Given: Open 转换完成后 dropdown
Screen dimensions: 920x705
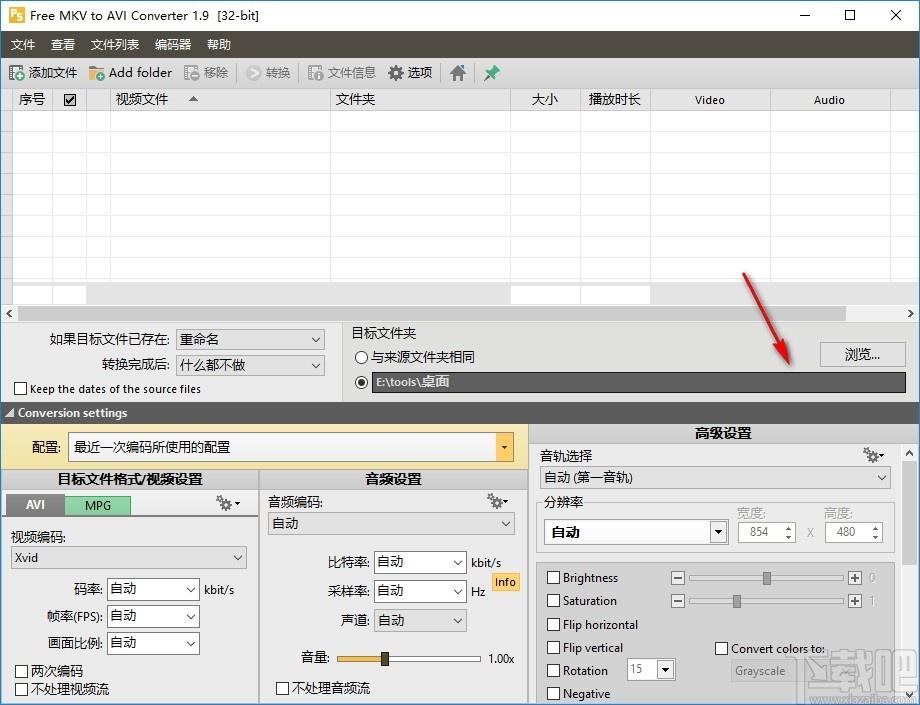Looking at the screenshot, I should pos(251,365).
